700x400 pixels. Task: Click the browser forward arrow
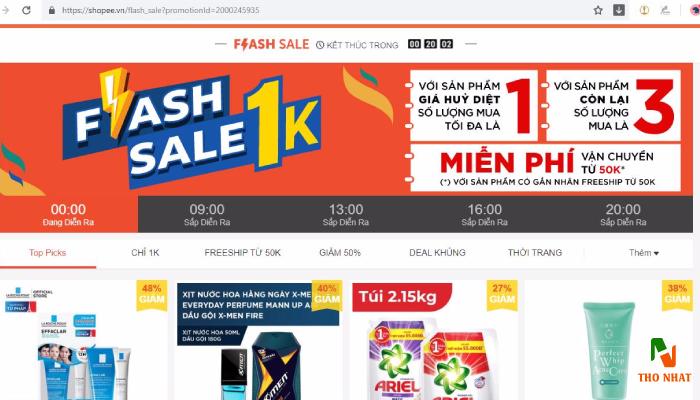click(x=6, y=10)
